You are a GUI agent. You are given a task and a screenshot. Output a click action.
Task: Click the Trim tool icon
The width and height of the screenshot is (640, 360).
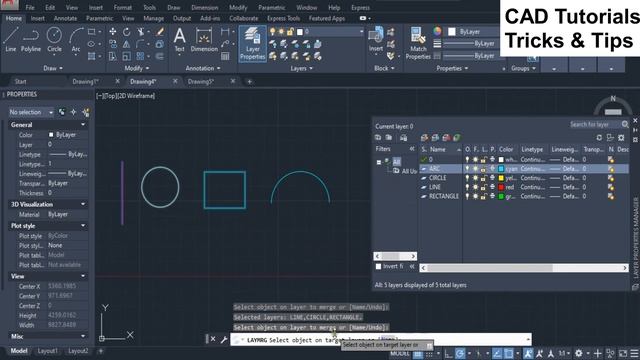pos(140,31)
